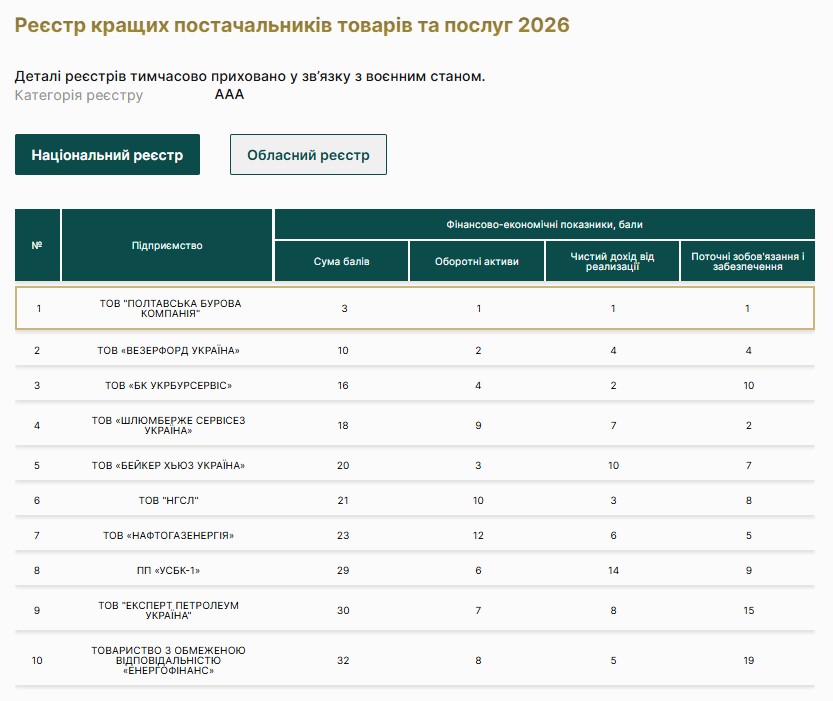Open the Національний реєстр tab
Viewport: 833px width, 701px height.
pos(107,155)
